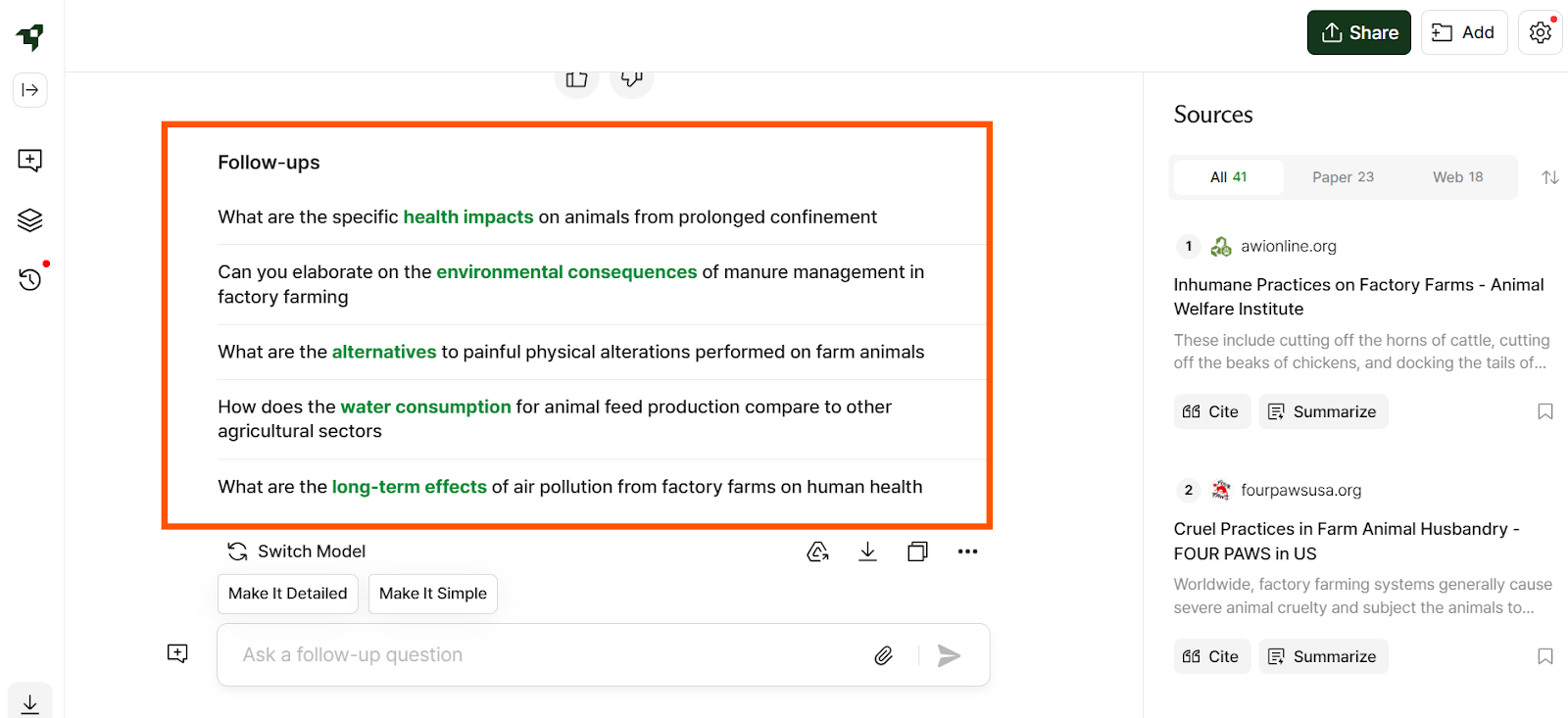Screen dimensions: 1568x718
Task: Click the Follow-ups heading
Action: (269, 163)
